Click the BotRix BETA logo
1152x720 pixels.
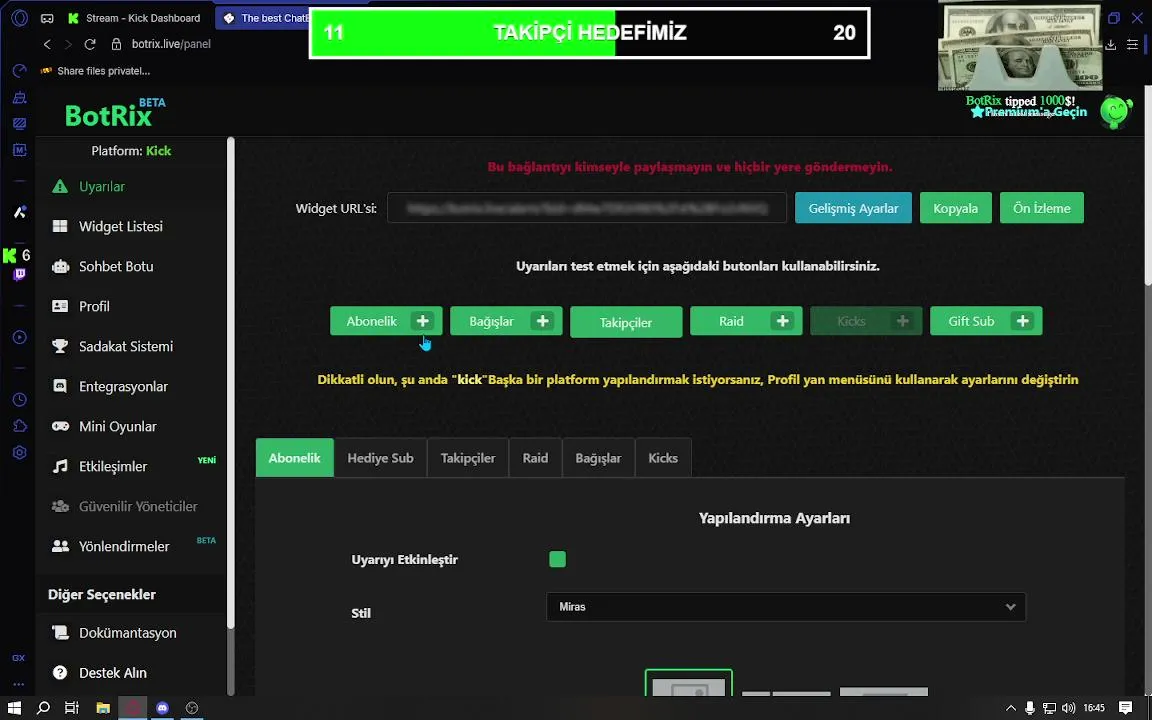[x=115, y=113]
